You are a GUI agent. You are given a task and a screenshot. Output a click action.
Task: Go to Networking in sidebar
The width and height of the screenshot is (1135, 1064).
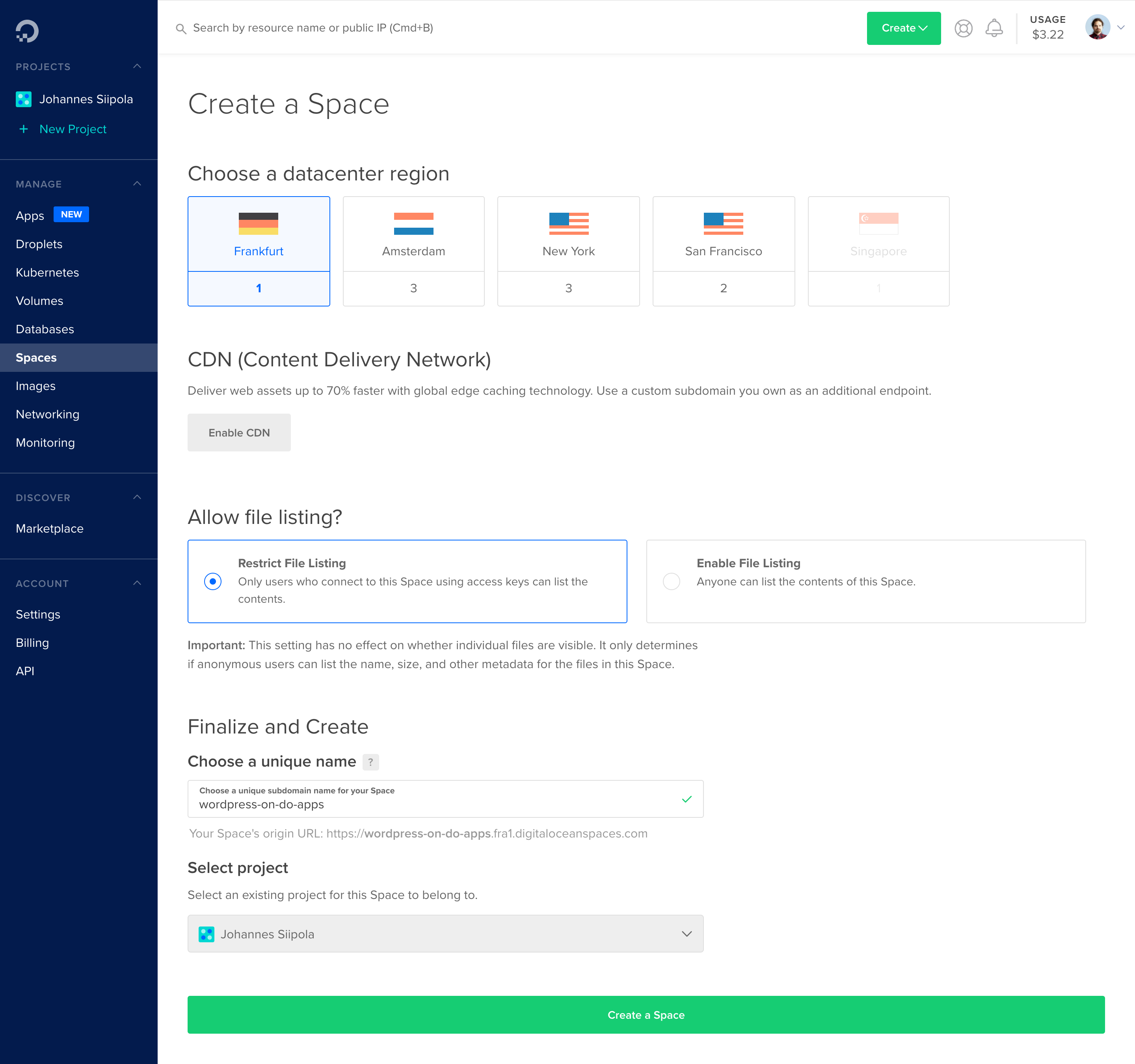pyautogui.click(x=47, y=414)
